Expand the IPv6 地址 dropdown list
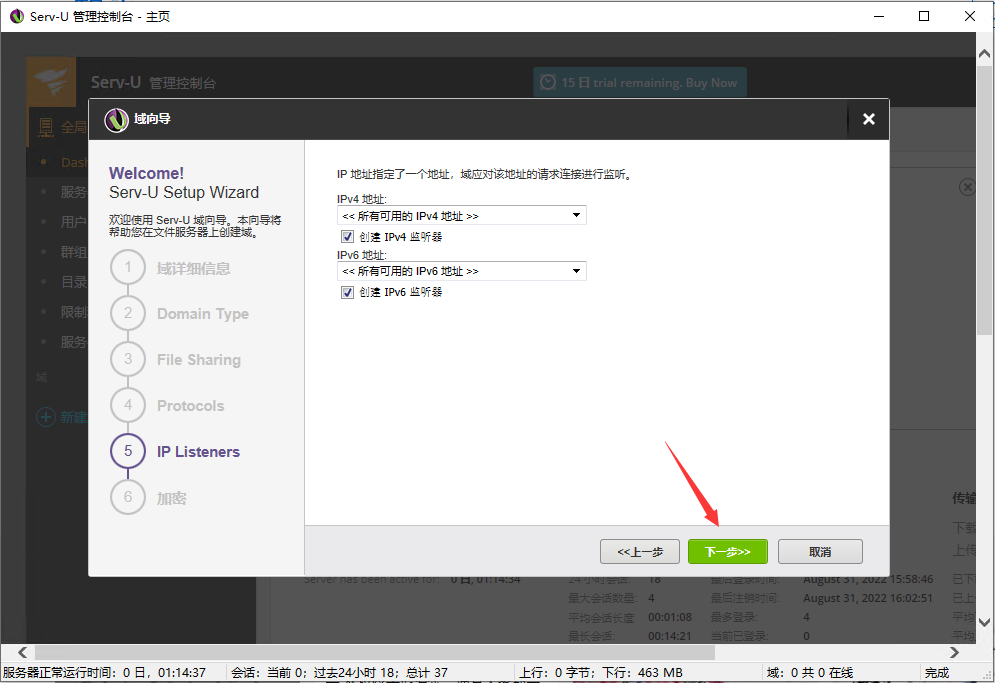 (576, 271)
